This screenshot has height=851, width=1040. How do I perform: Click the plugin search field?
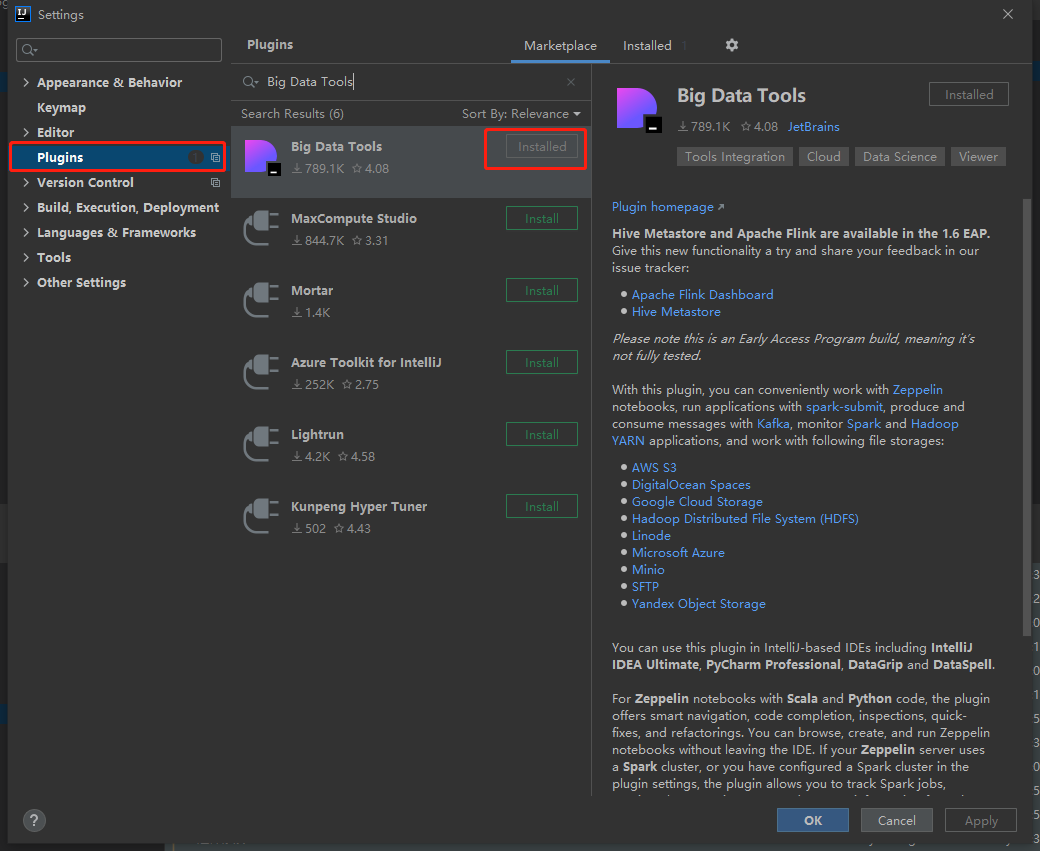click(x=411, y=82)
